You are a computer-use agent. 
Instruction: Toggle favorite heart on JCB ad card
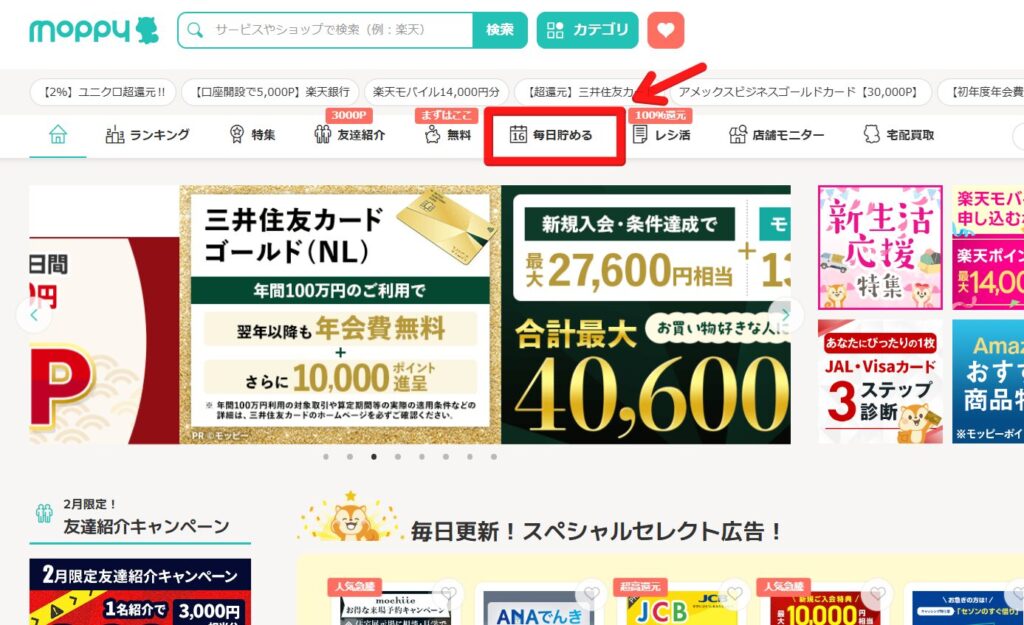[734, 593]
